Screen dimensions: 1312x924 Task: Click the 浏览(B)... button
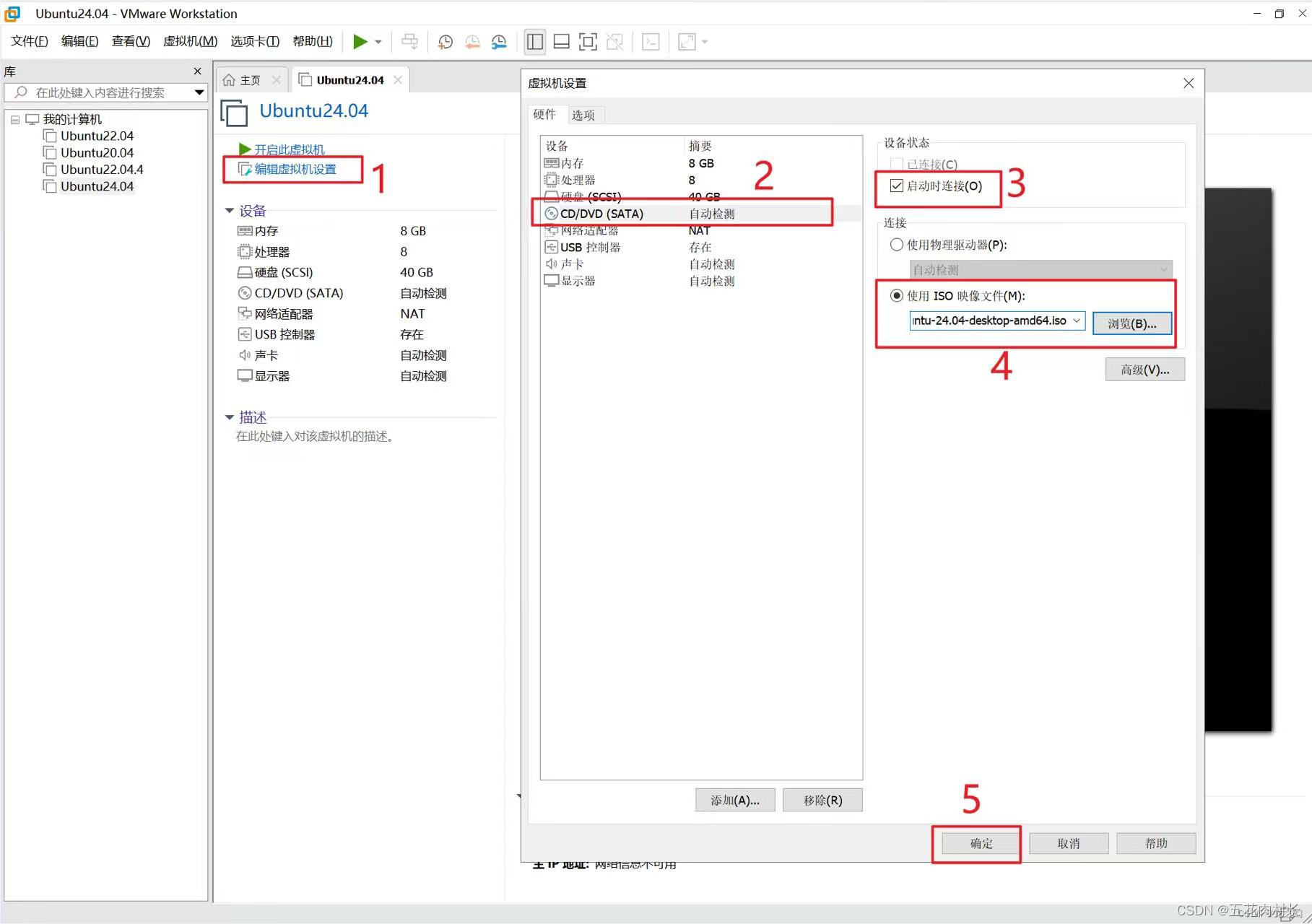pyautogui.click(x=1131, y=323)
